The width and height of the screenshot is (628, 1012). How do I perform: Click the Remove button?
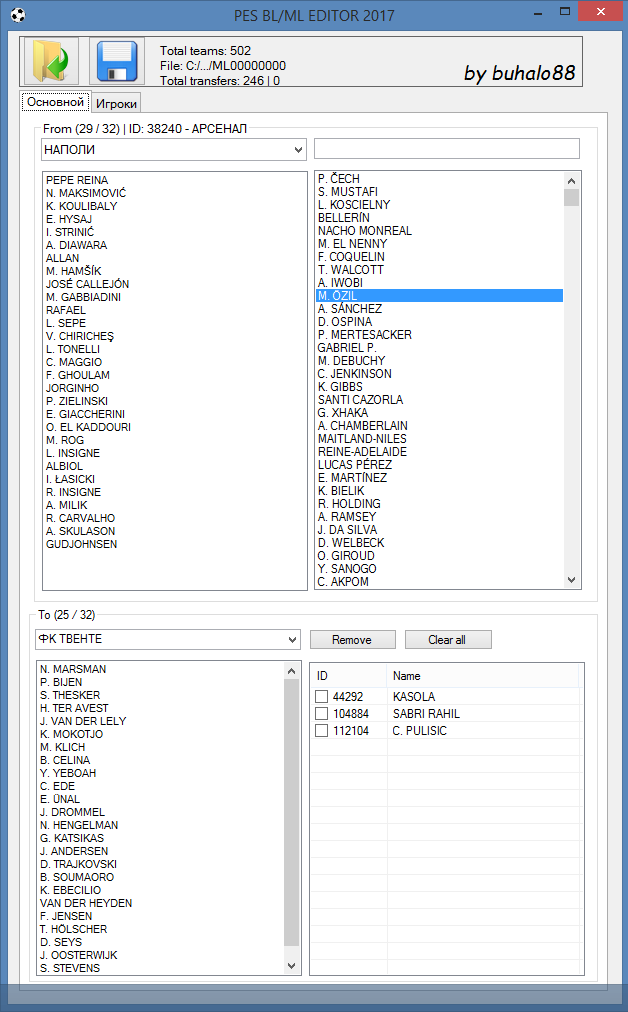352,640
